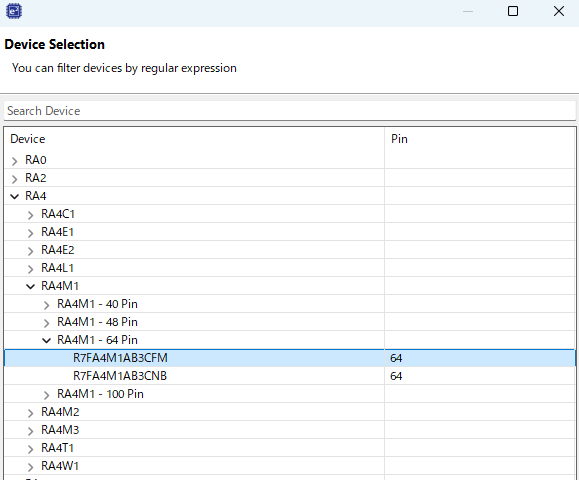Expand RA4M1 - 100 Pin node
The image size is (579, 480).
click(x=47, y=395)
